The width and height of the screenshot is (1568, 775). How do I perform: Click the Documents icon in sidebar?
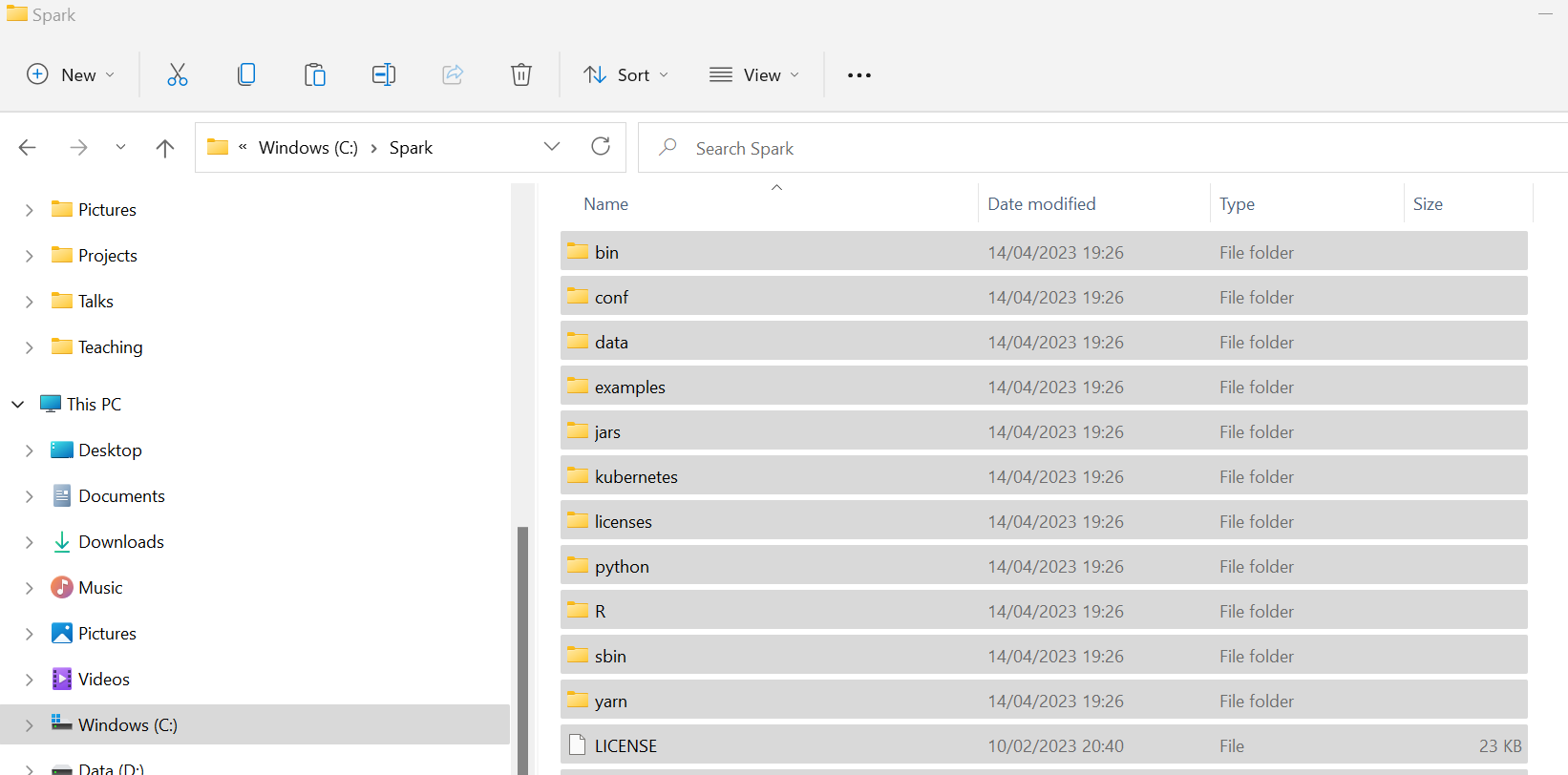pyautogui.click(x=62, y=495)
